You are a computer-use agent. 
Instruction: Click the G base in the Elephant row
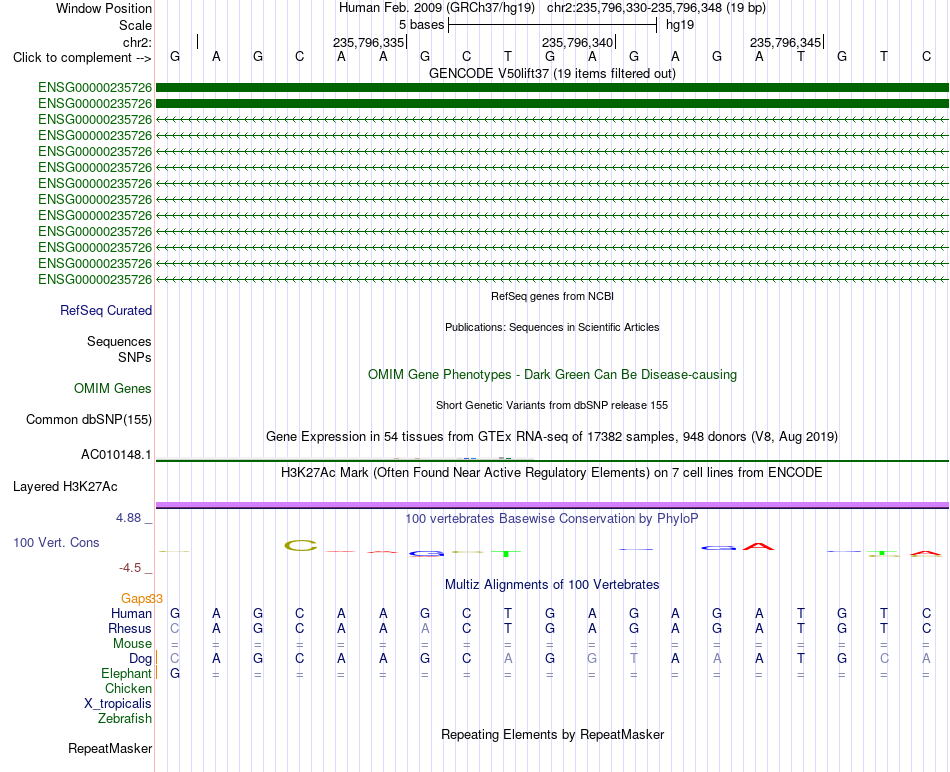click(x=174, y=673)
